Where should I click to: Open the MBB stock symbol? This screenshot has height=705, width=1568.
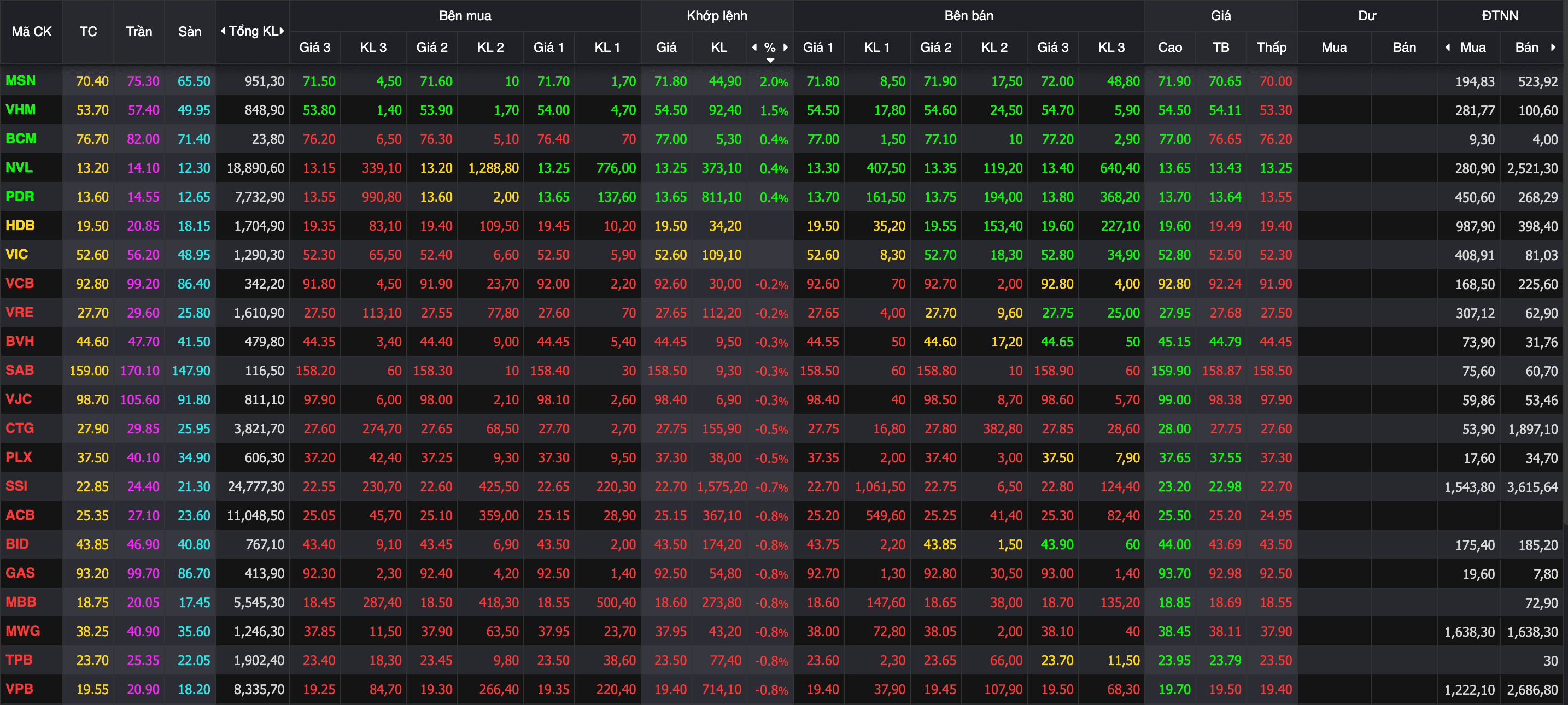point(21,602)
